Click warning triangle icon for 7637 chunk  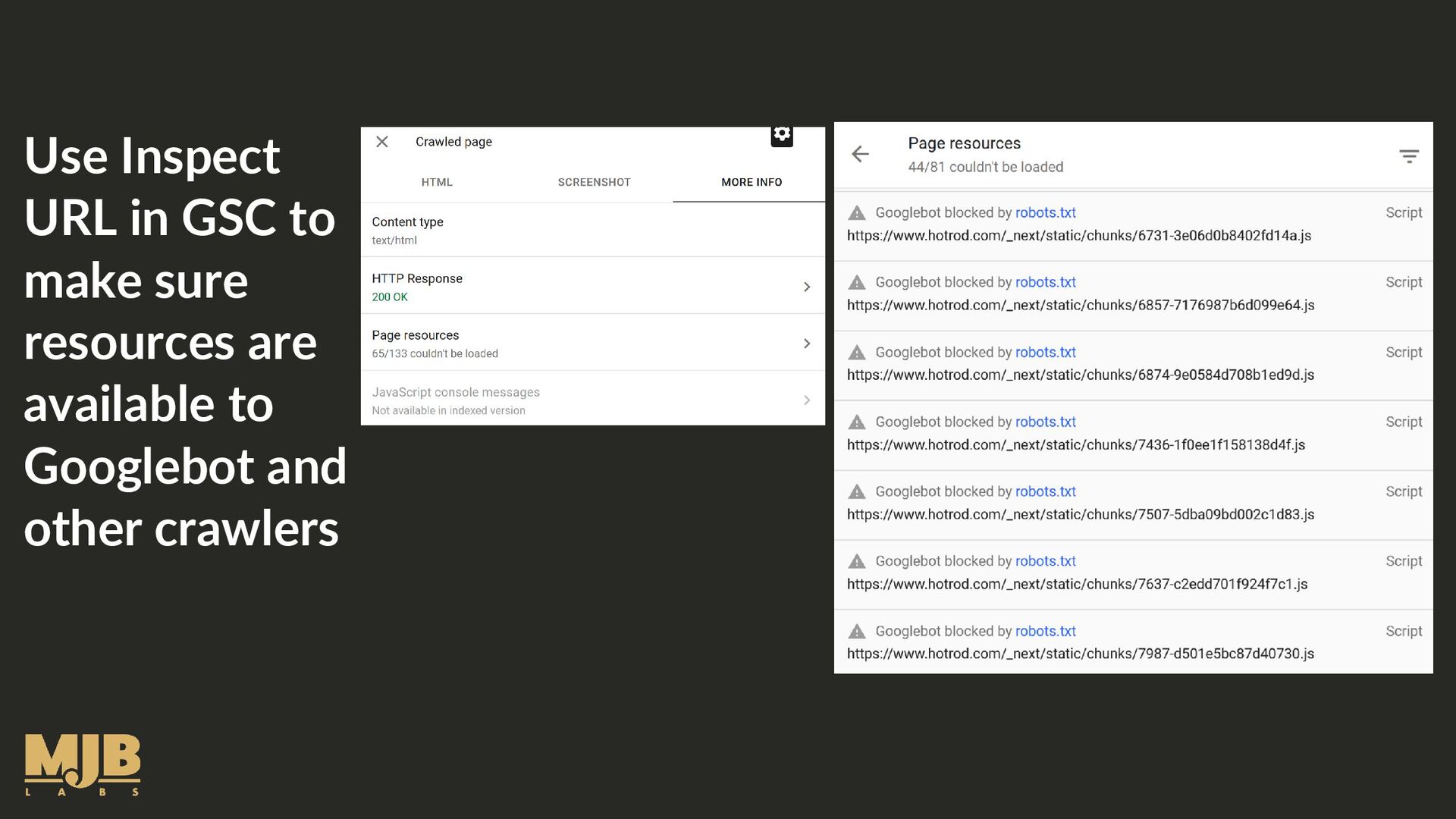pos(857,562)
